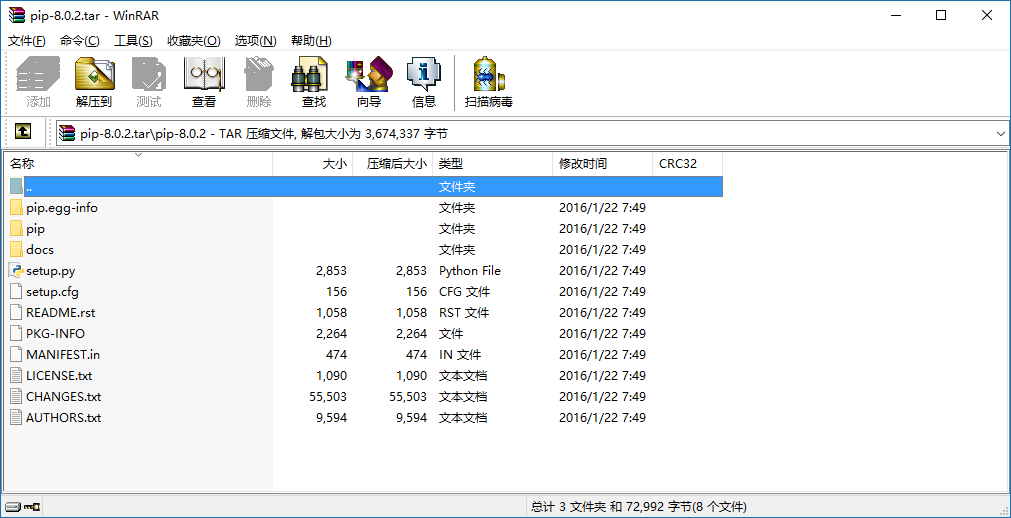The width and height of the screenshot is (1011, 518).
Task: Expand the address bar path dropdown
Action: click(1001, 134)
